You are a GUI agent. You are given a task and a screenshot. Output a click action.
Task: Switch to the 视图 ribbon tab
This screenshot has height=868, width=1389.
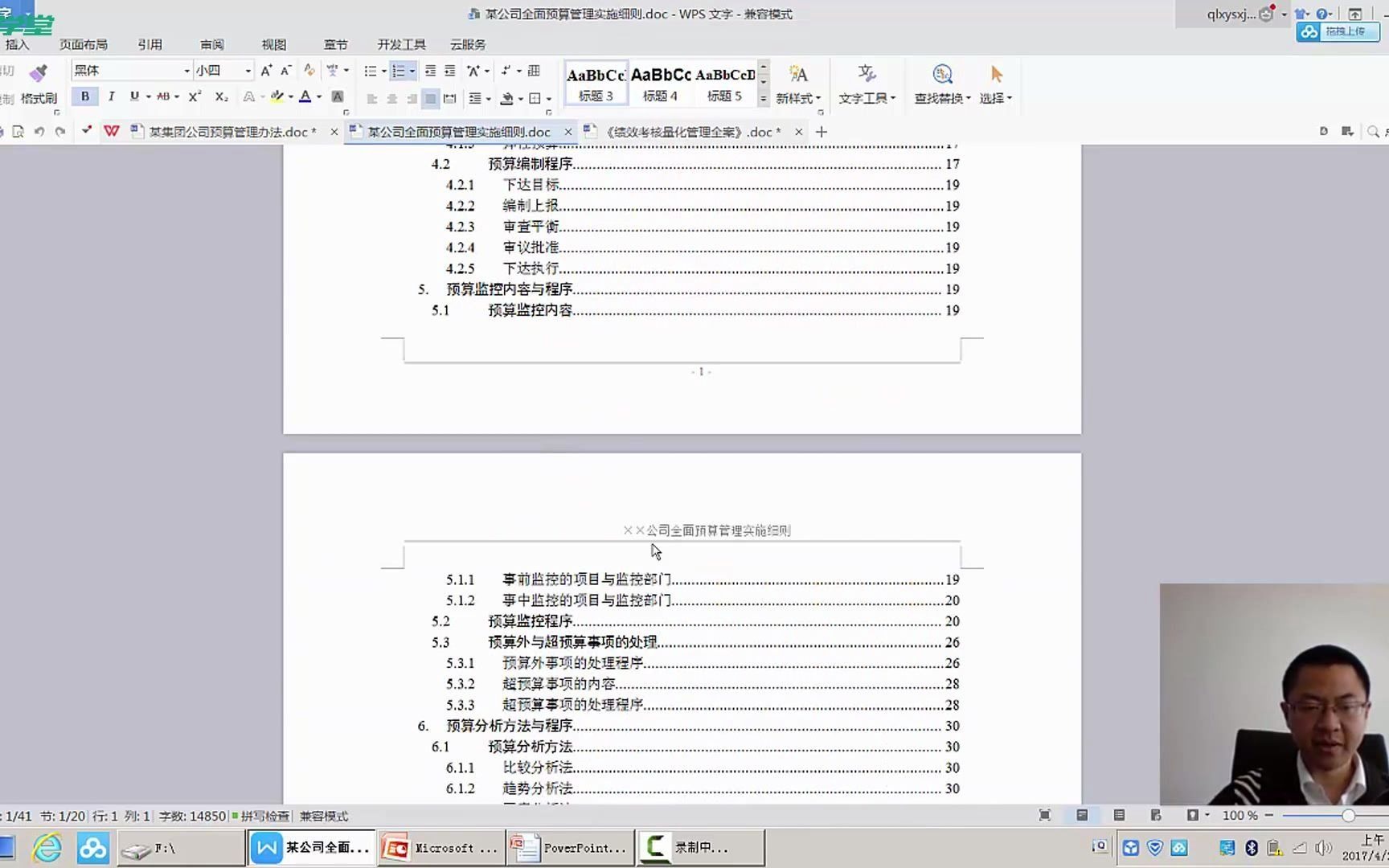274,44
